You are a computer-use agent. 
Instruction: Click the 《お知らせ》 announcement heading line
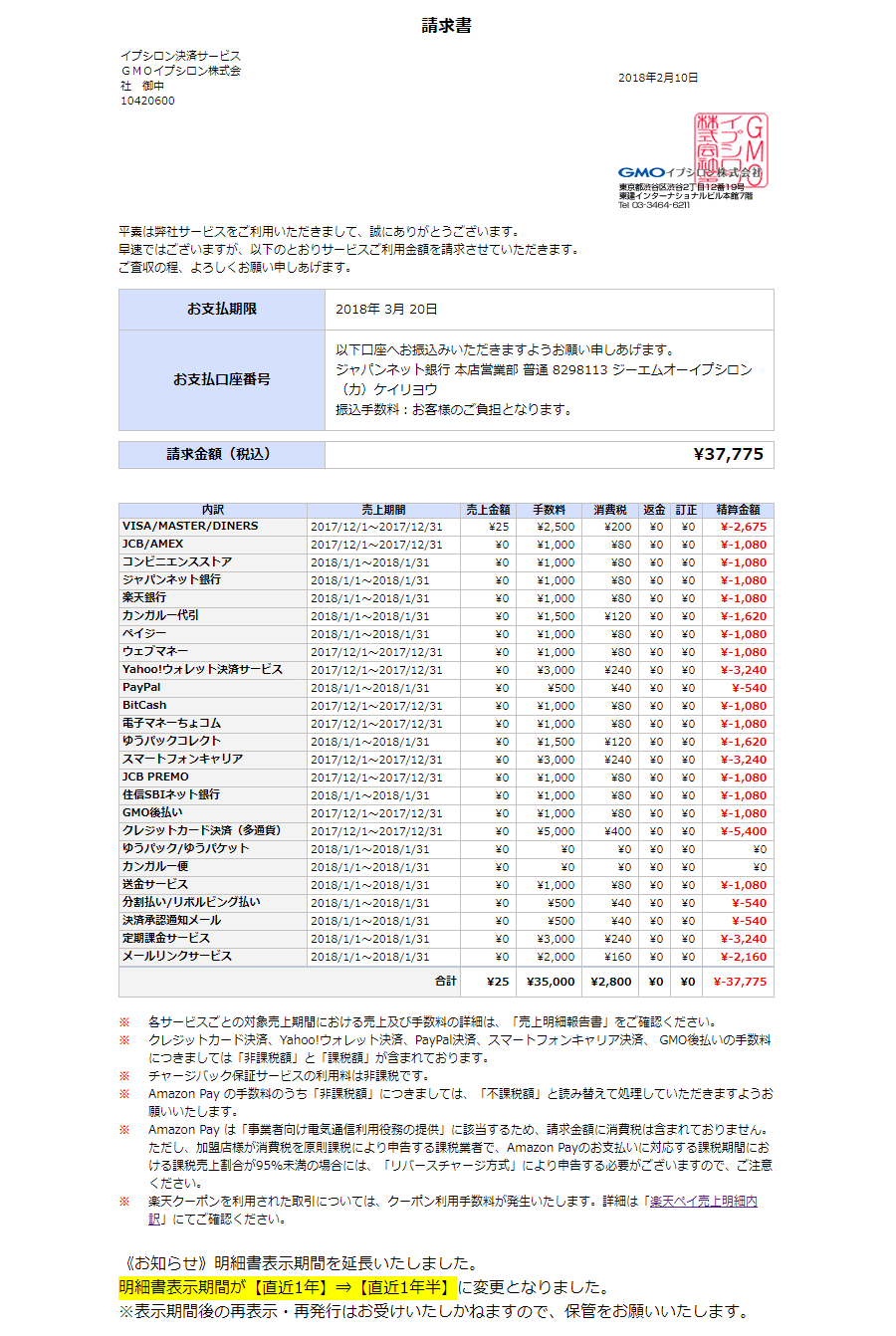[299, 1263]
